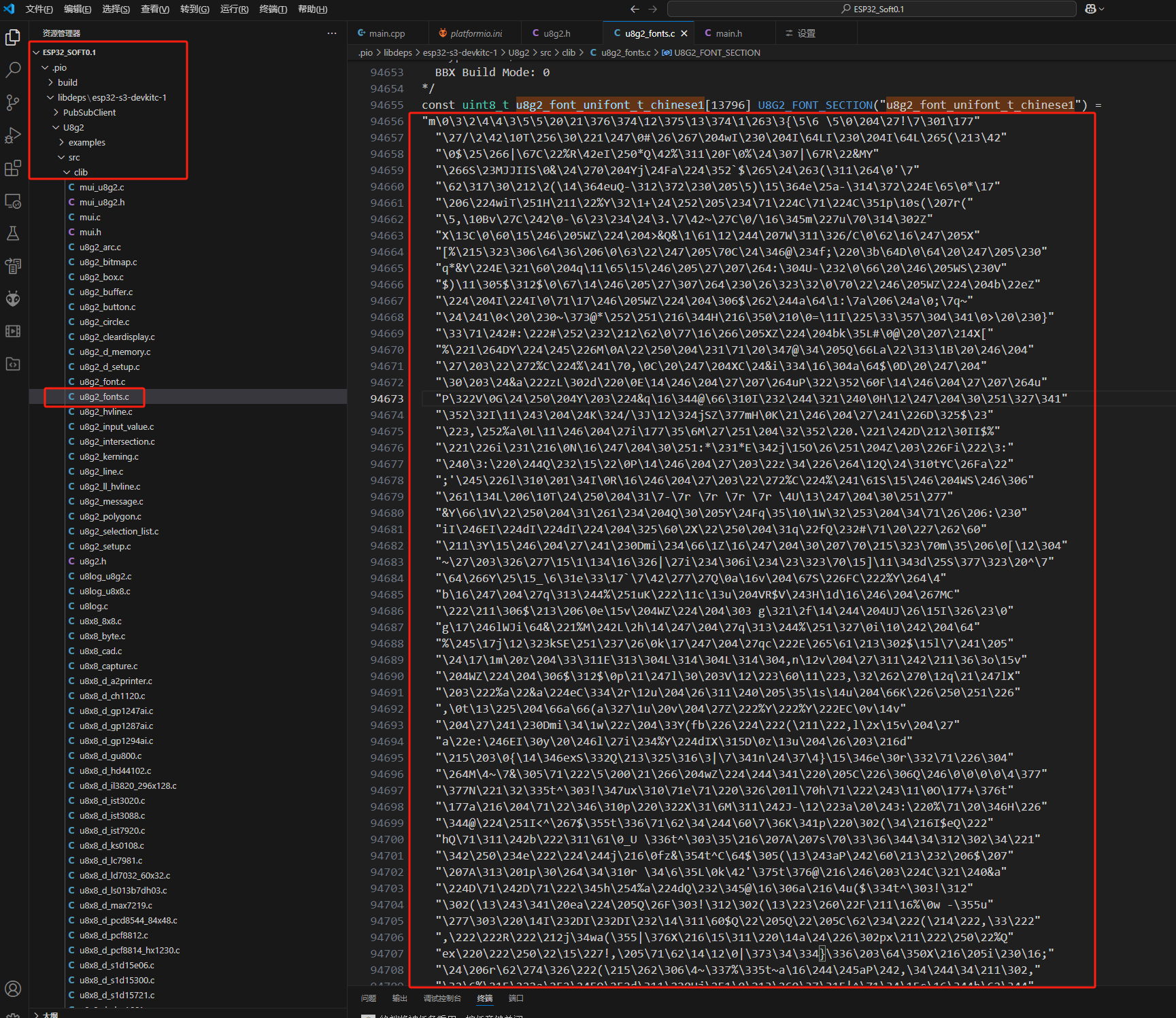Open mui_u8g2.c in the file tree
1176x1018 pixels.
click(188, 187)
